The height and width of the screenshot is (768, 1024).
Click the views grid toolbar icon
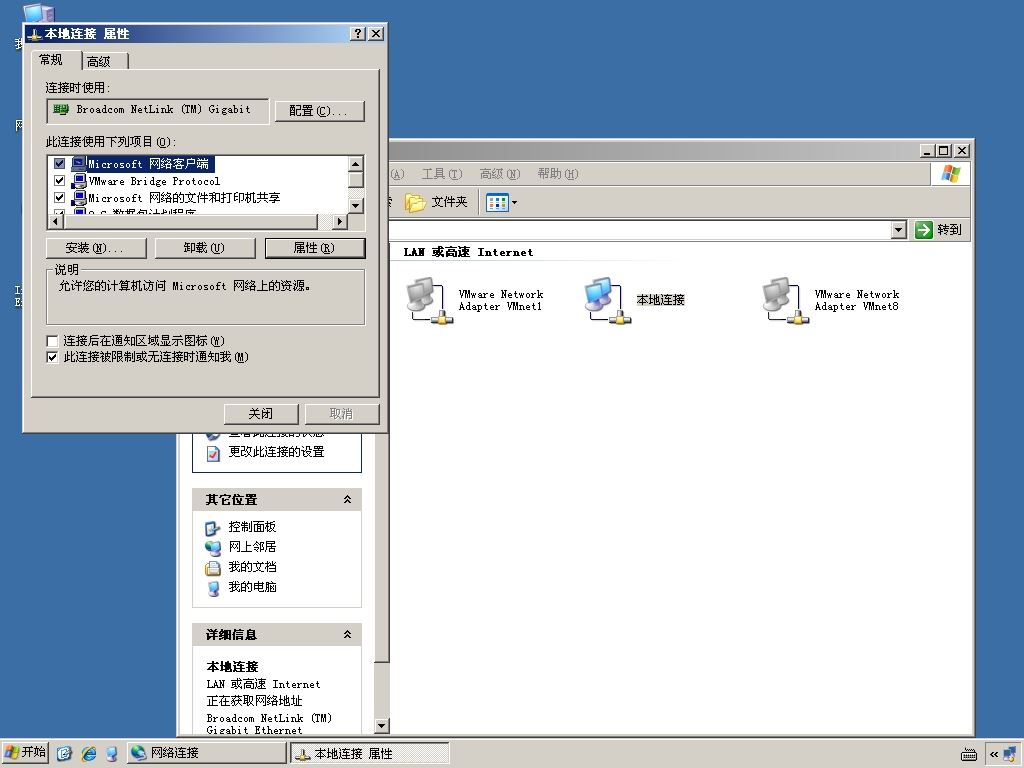tap(497, 202)
